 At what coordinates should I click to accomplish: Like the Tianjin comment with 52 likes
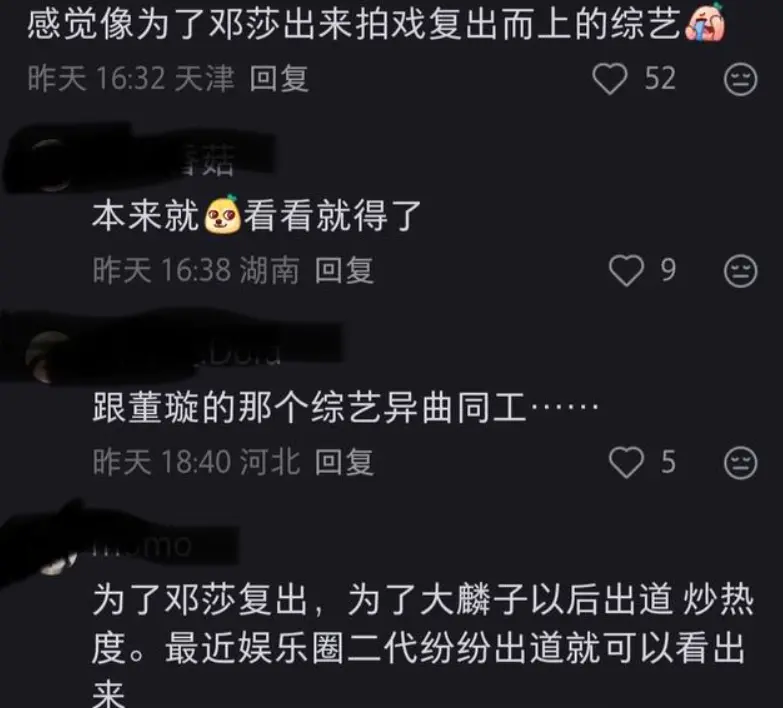[x=609, y=79]
